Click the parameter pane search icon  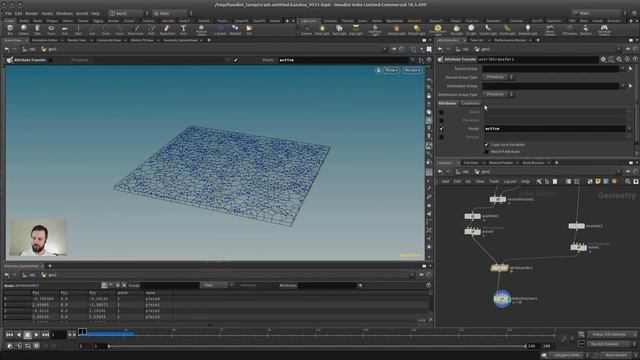pos(620,60)
